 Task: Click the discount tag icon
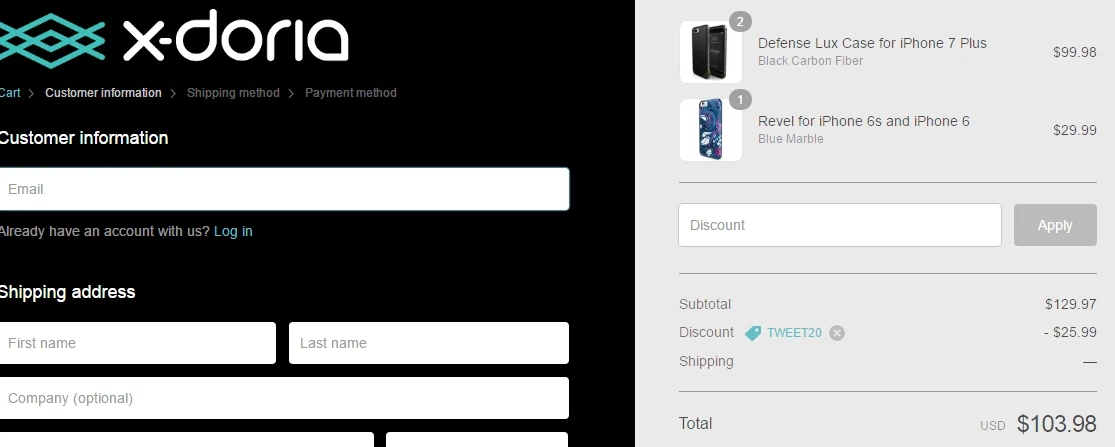tap(753, 333)
